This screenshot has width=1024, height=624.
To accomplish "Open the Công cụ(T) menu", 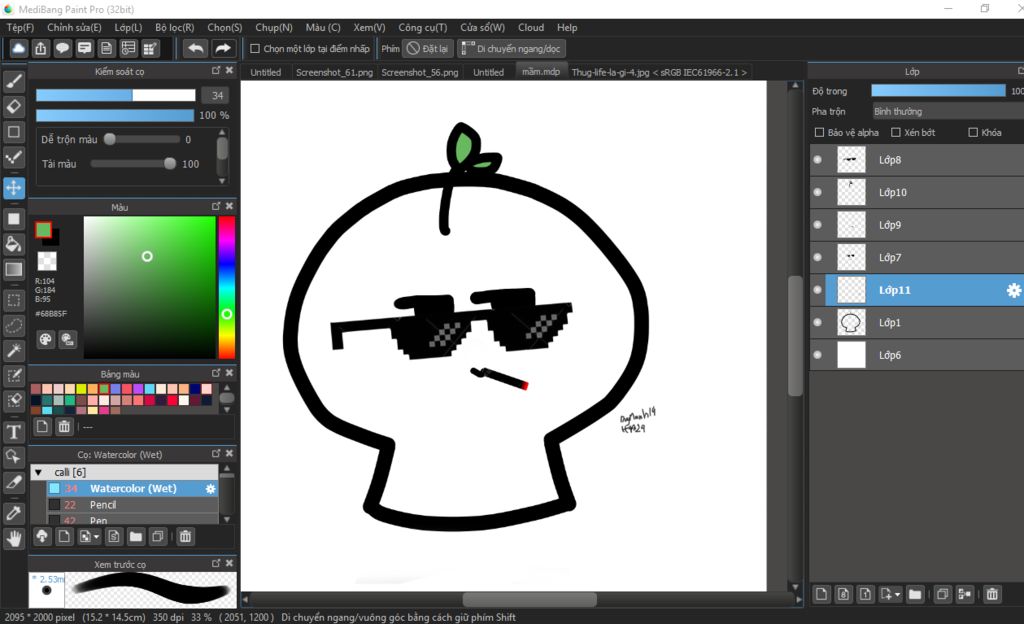I will click(423, 27).
